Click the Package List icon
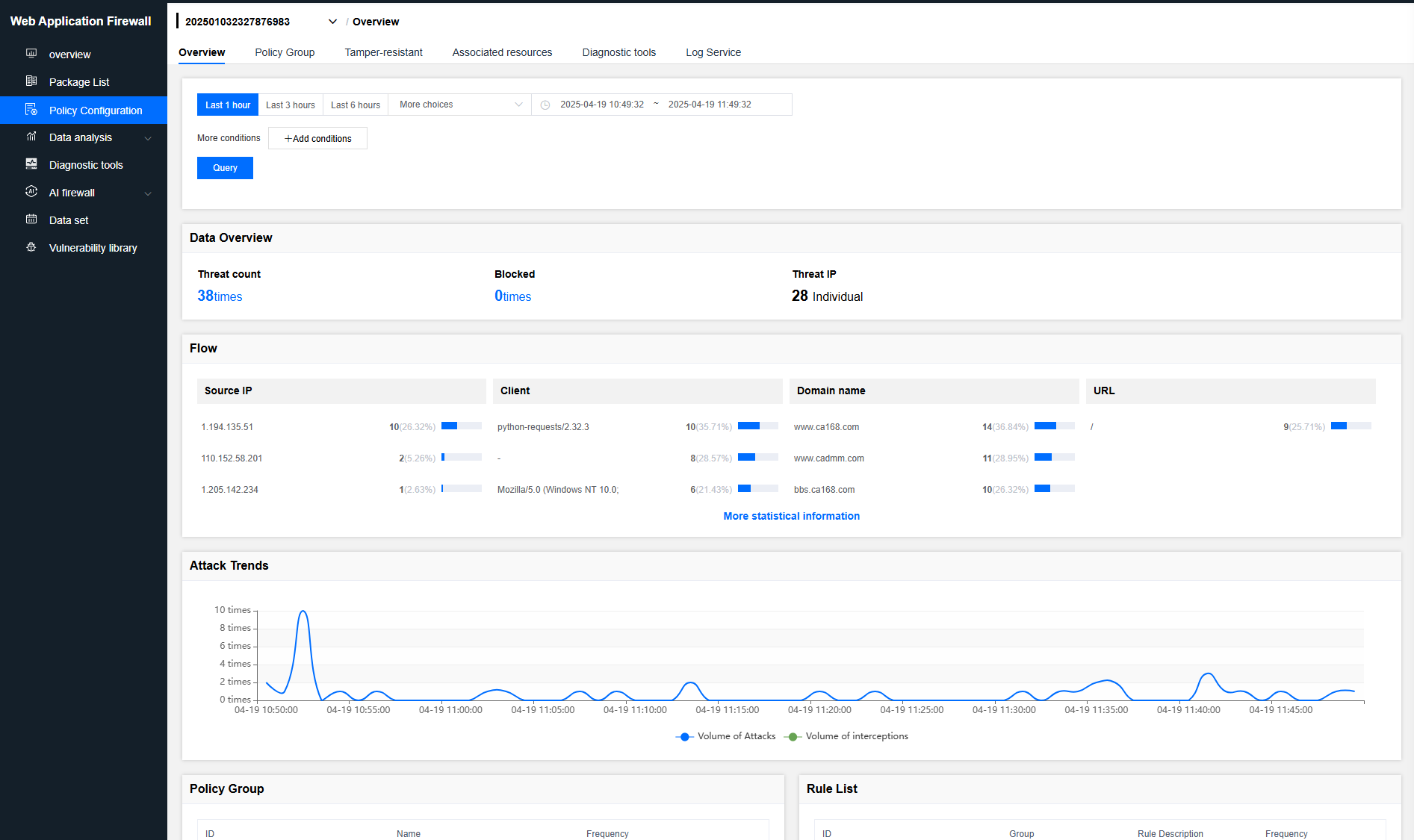The image size is (1414, 840). [x=31, y=81]
